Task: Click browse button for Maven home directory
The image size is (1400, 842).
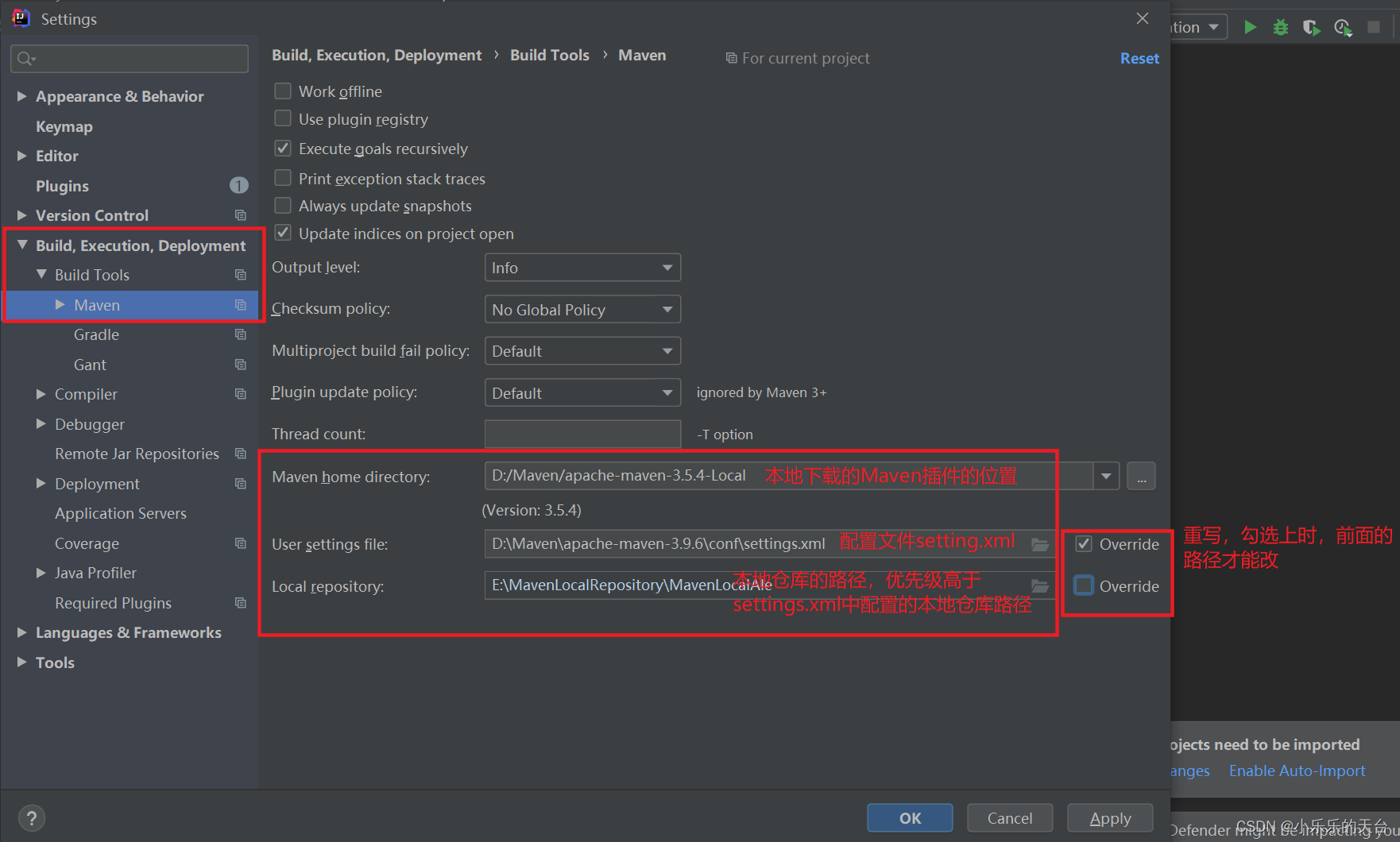Action: pyautogui.click(x=1141, y=477)
